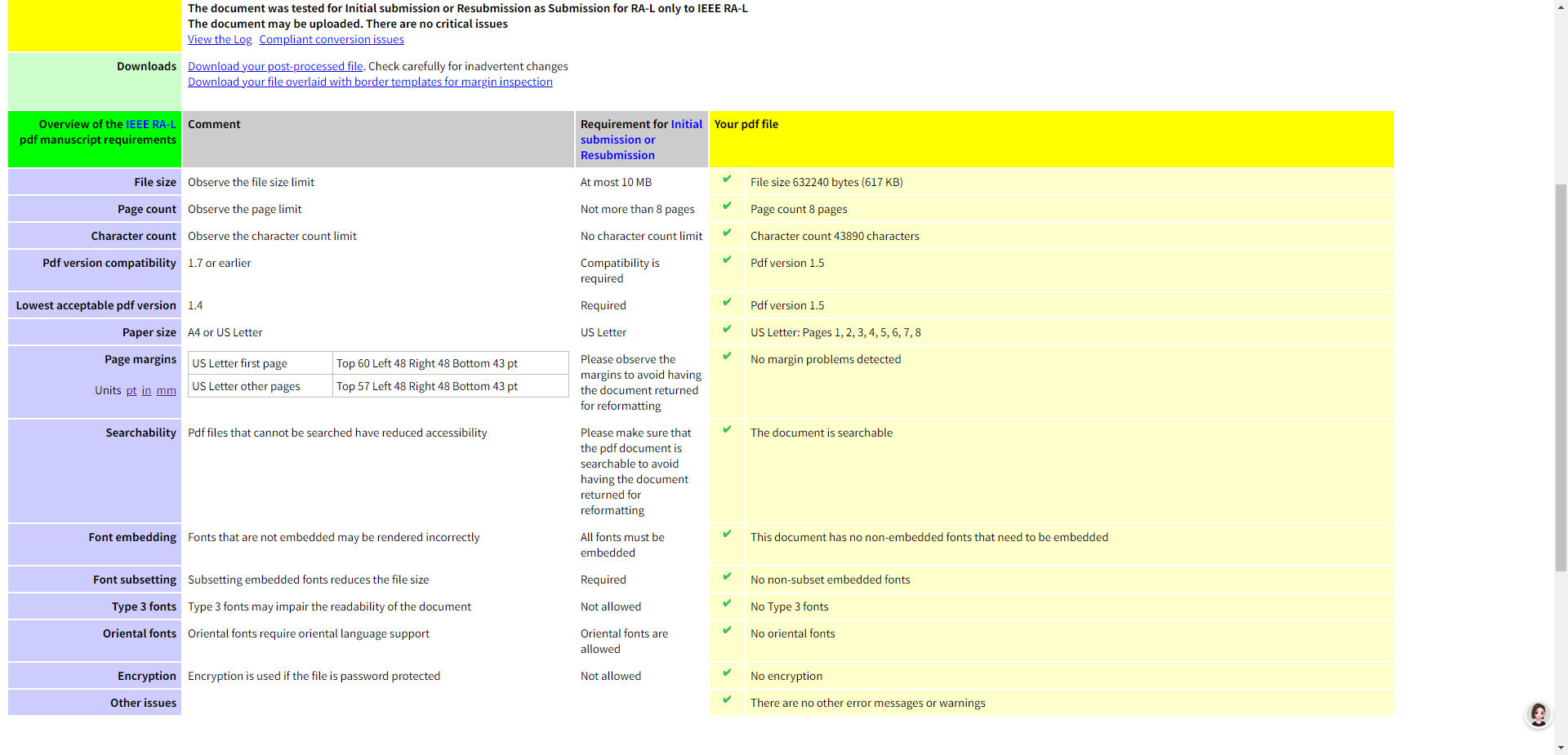Screen dimensions: 1568x755
Task: Switch margin units to mm
Action: tap(166, 390)
